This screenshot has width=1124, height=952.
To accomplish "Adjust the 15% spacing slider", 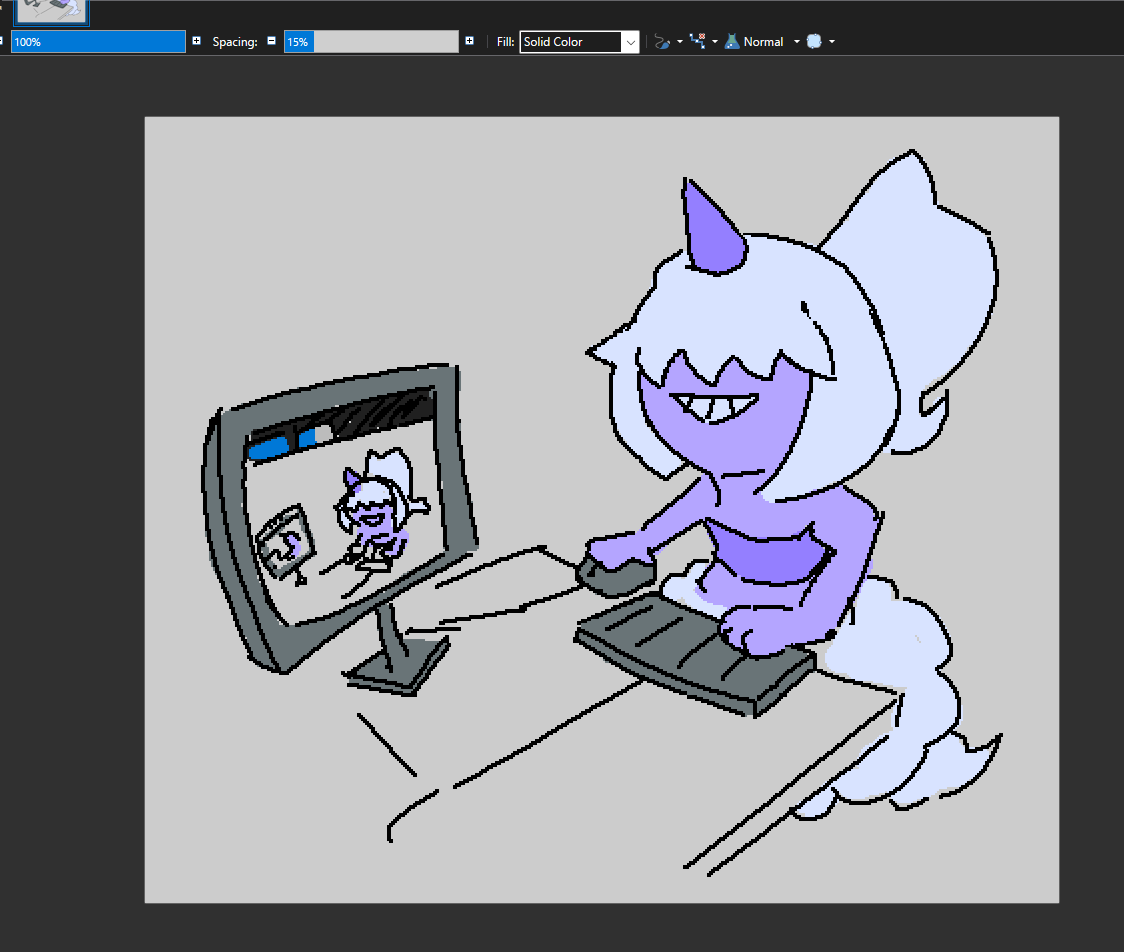I will 371,42.
